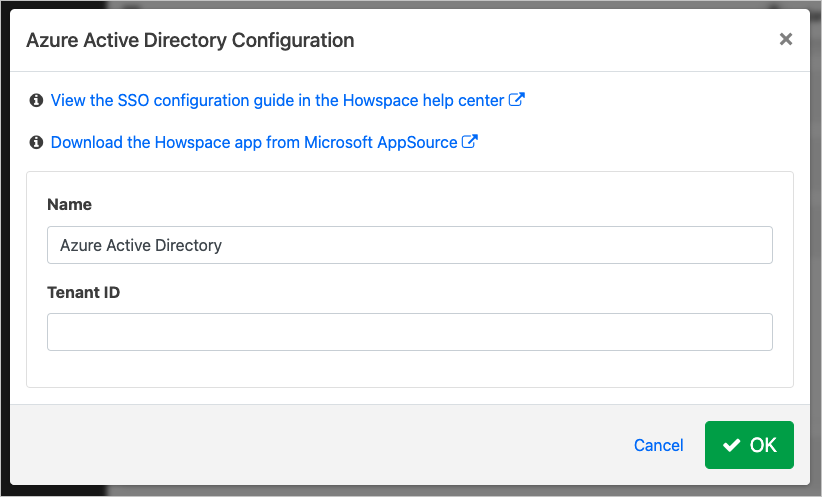822x497 pixels.
Task: Click external-link icon after Microsoft AppSource
Action: [x=469, y=142]
